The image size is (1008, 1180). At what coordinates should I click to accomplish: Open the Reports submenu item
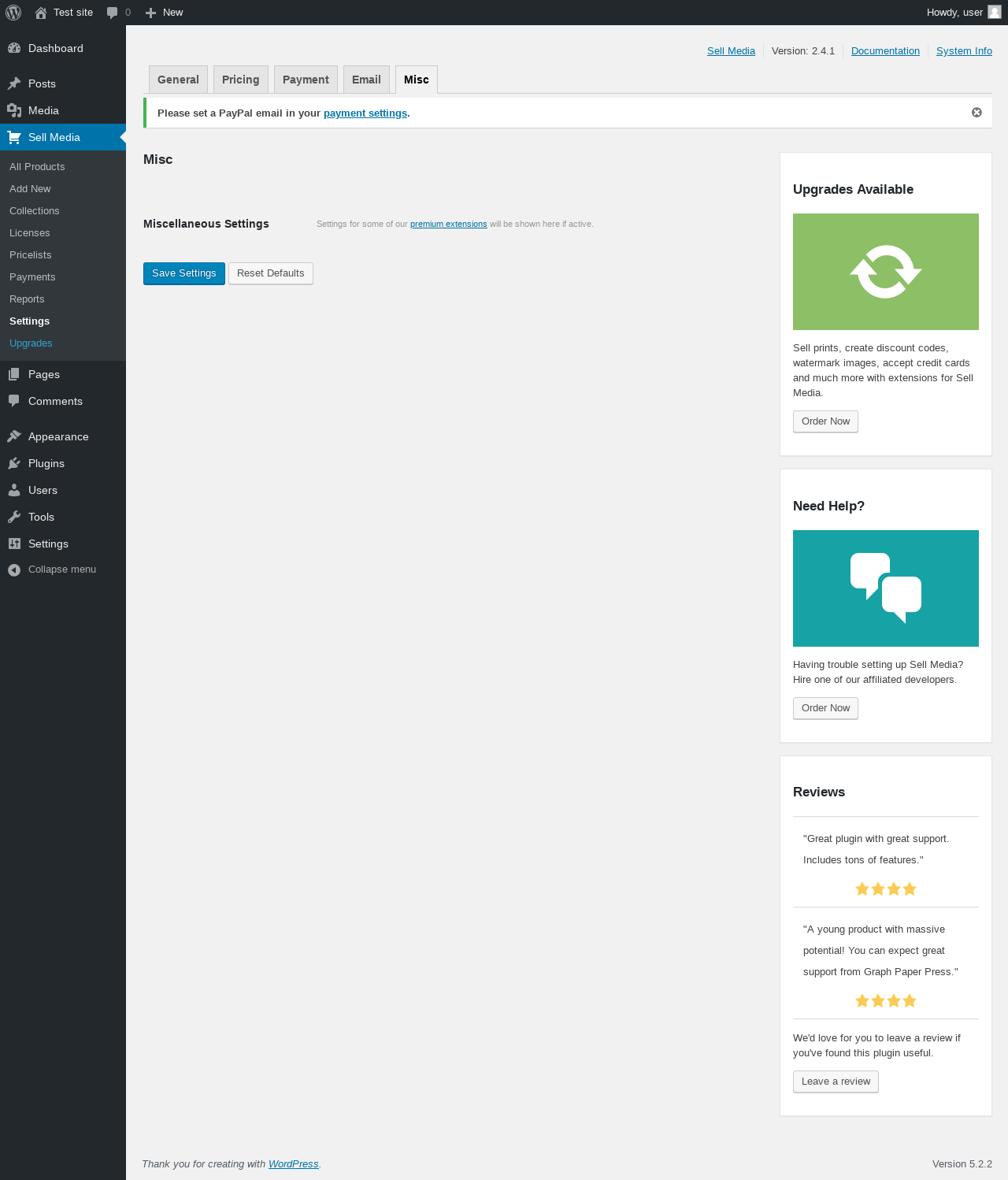tap(27, 299)
